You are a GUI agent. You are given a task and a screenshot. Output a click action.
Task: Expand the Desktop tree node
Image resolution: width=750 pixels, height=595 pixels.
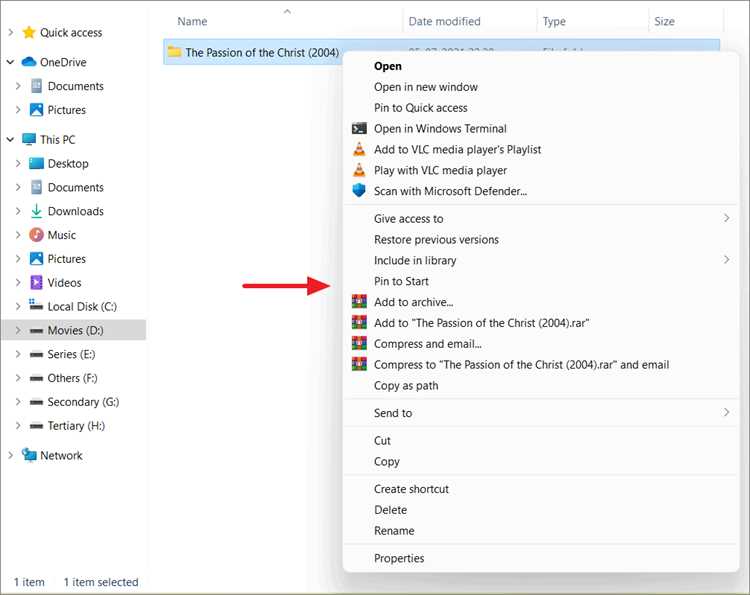(18, 164)
